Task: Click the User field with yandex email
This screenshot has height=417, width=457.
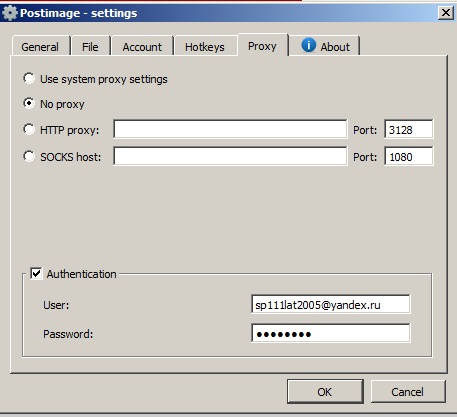Action: (331, 304)
